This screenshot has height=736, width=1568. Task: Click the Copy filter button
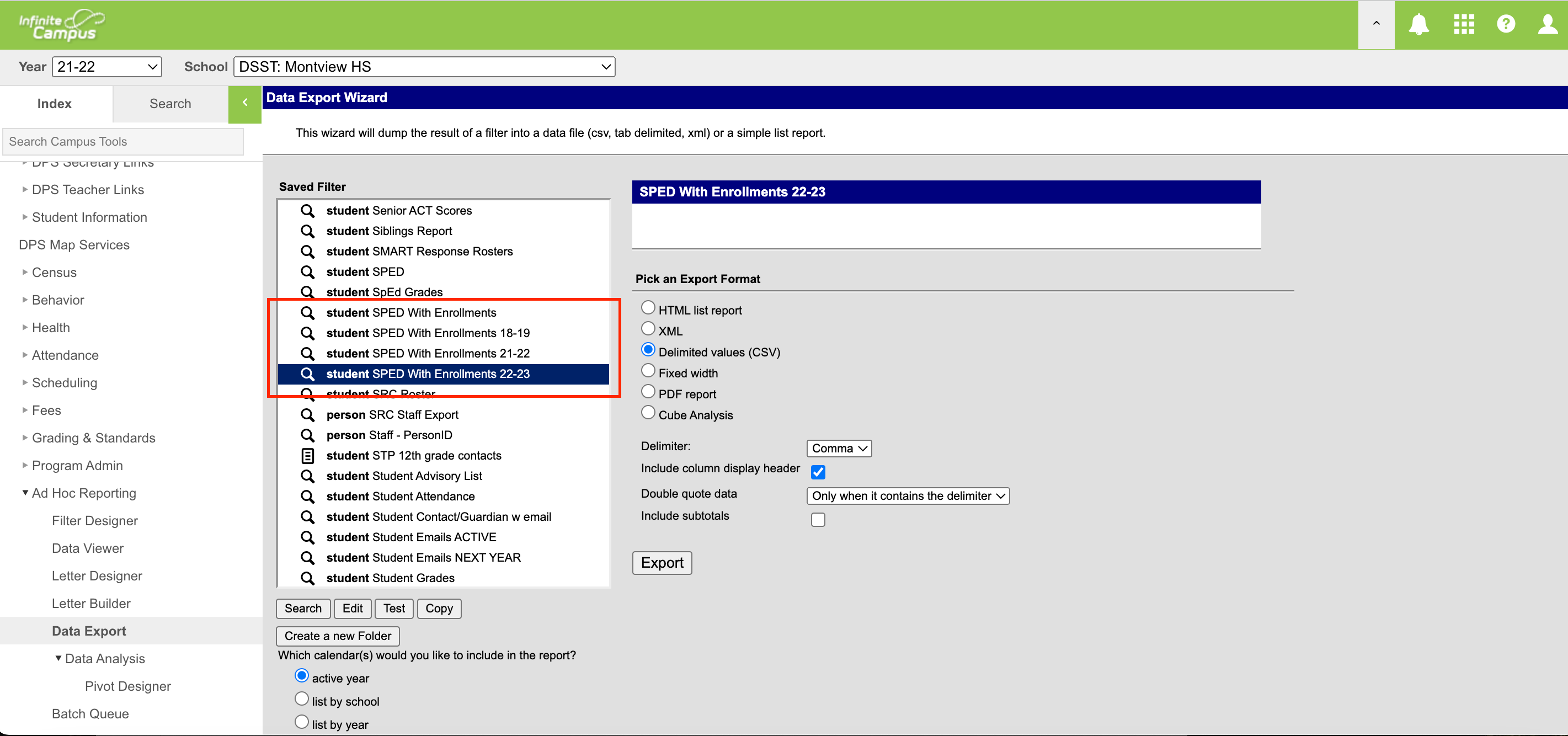pos(439,609)
